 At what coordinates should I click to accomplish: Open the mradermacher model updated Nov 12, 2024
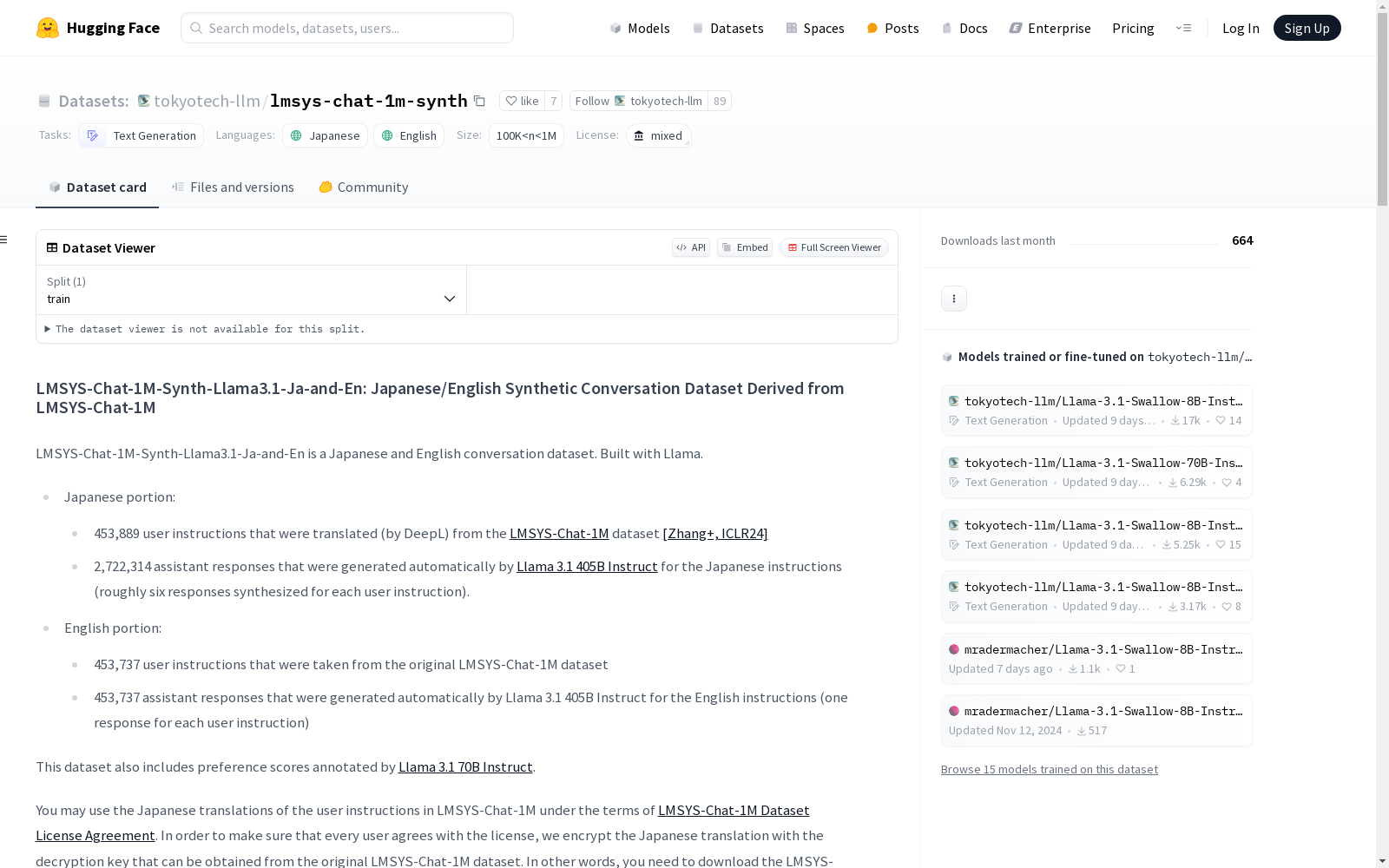tap(1096, 720)
